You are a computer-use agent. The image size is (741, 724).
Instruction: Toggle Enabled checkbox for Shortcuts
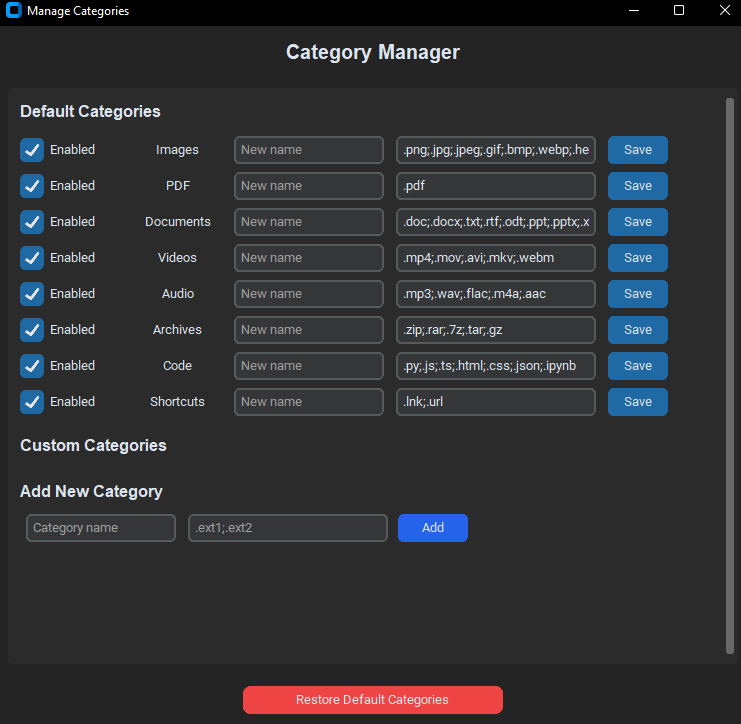click(32, 401)
